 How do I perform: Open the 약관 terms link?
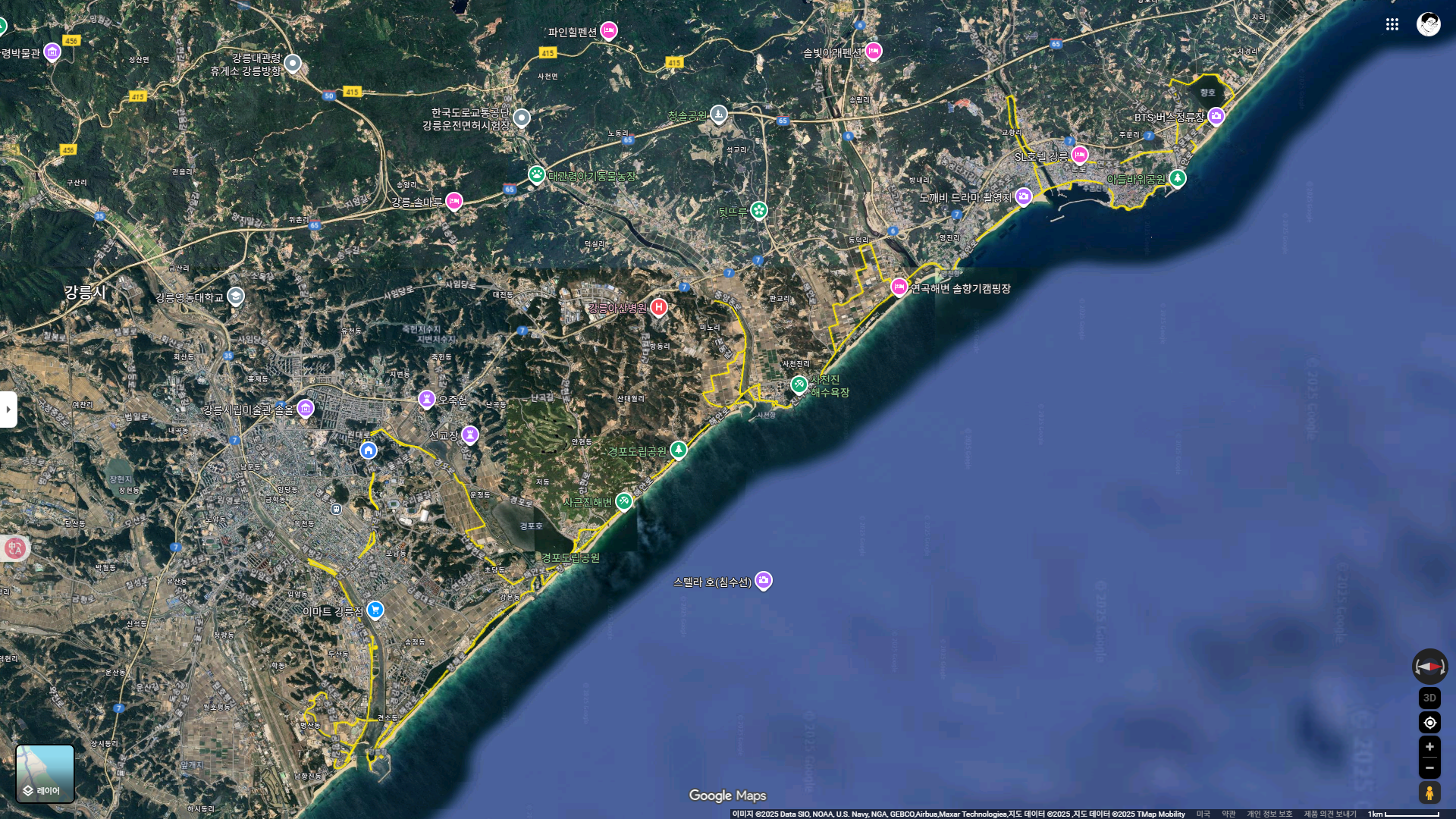click(1228, 814)
